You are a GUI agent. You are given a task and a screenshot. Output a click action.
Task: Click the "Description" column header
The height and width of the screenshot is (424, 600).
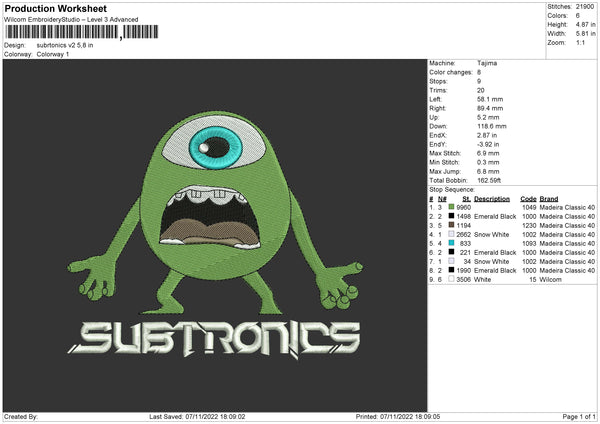pyautogui.click(x=492, y=199)
